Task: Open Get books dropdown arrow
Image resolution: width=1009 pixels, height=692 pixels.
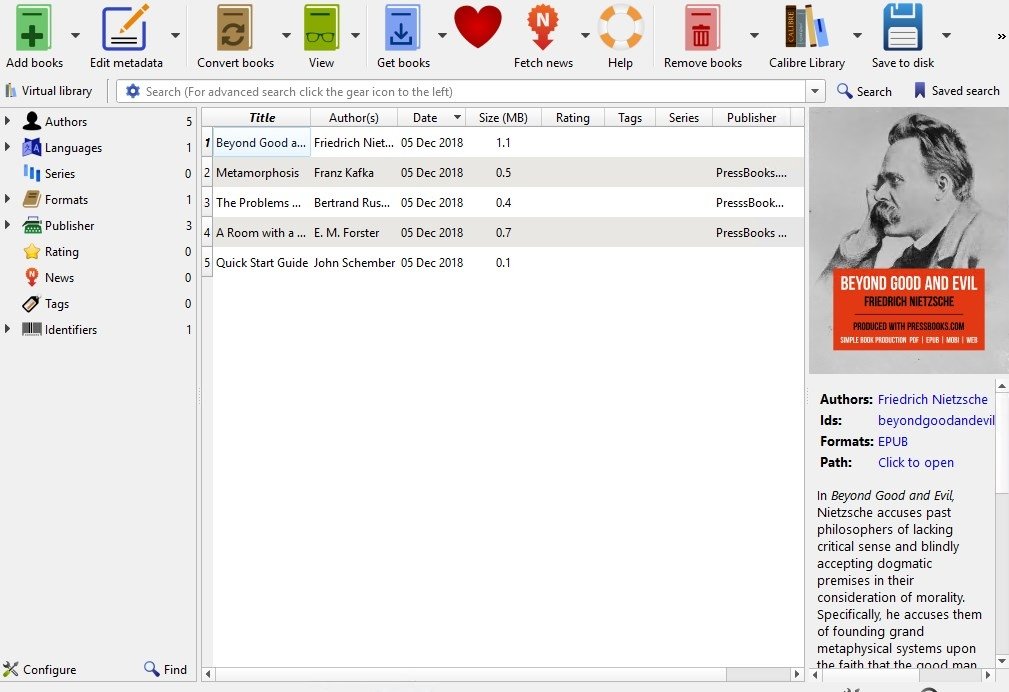Action: [x=442, y=35]
